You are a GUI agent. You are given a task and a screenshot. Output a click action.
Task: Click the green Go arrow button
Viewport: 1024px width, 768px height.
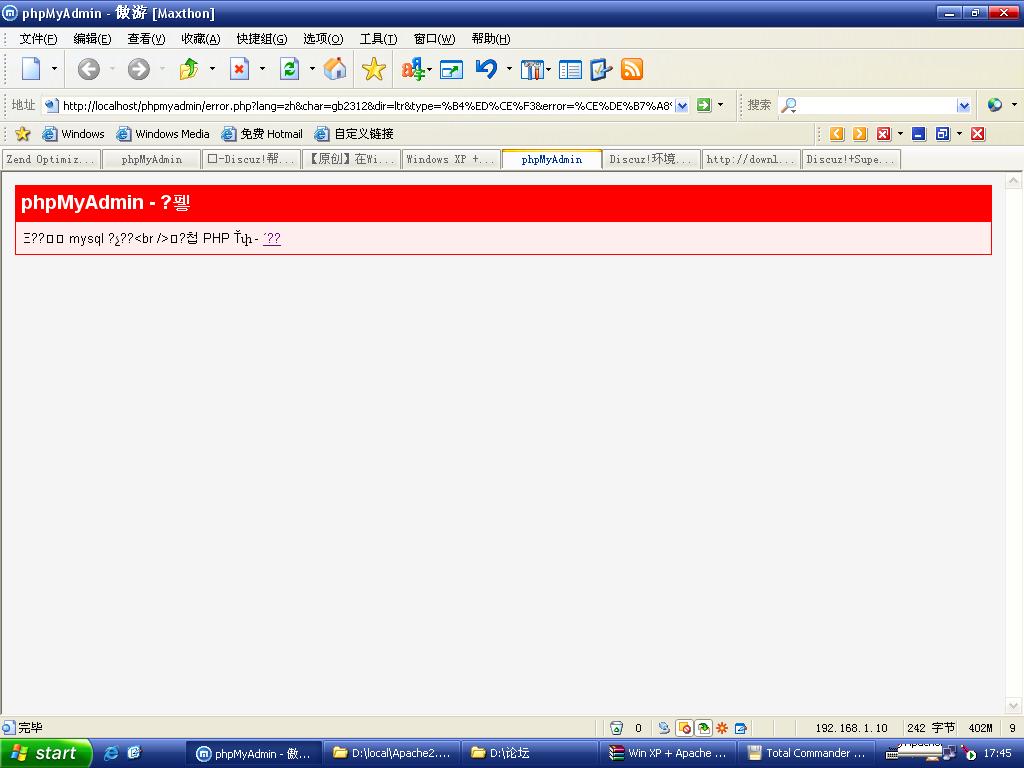coord(703,105)
